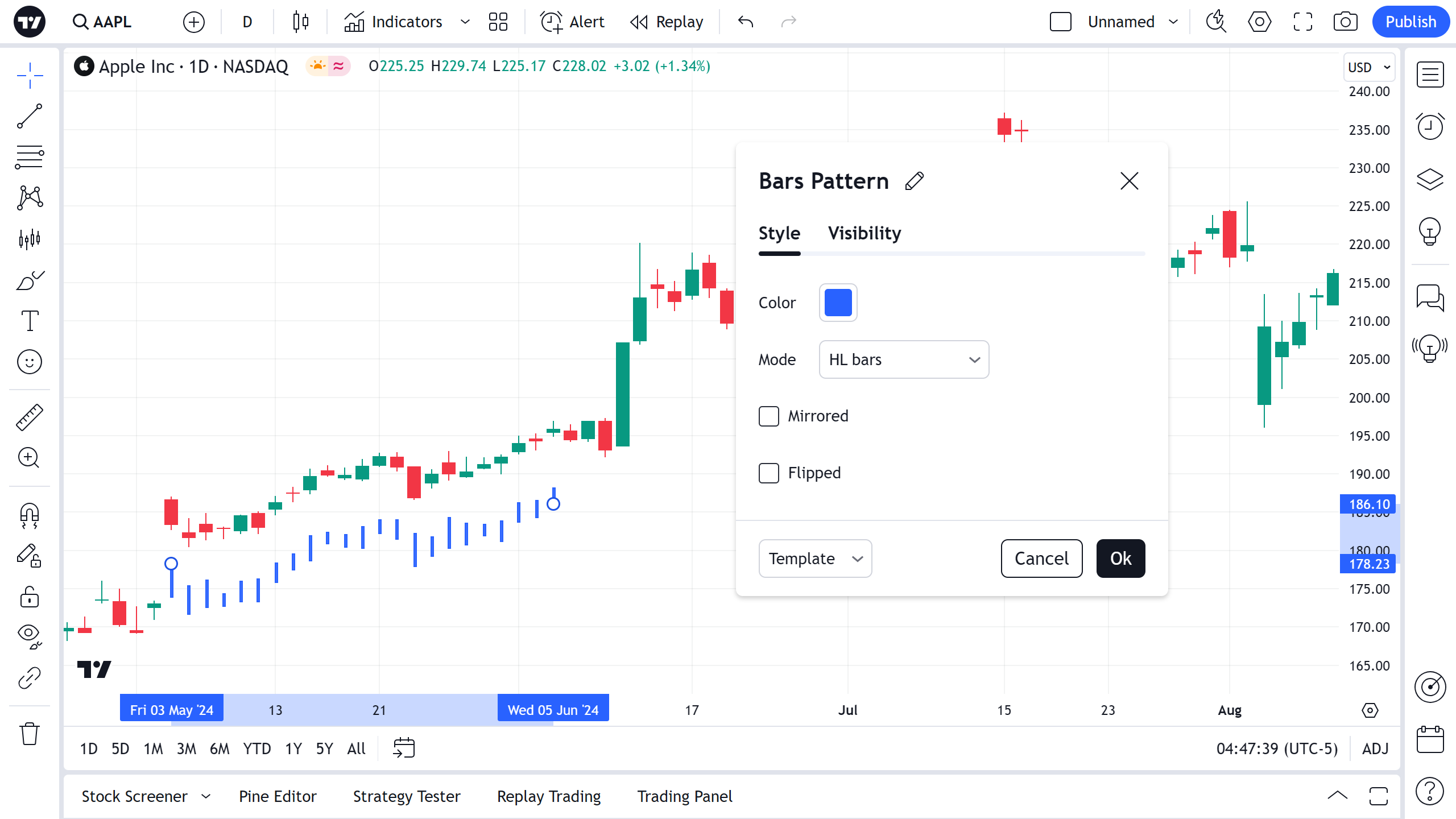Activate the magnet mode icon
1456x819 pixels.
[x=30, y=515]
